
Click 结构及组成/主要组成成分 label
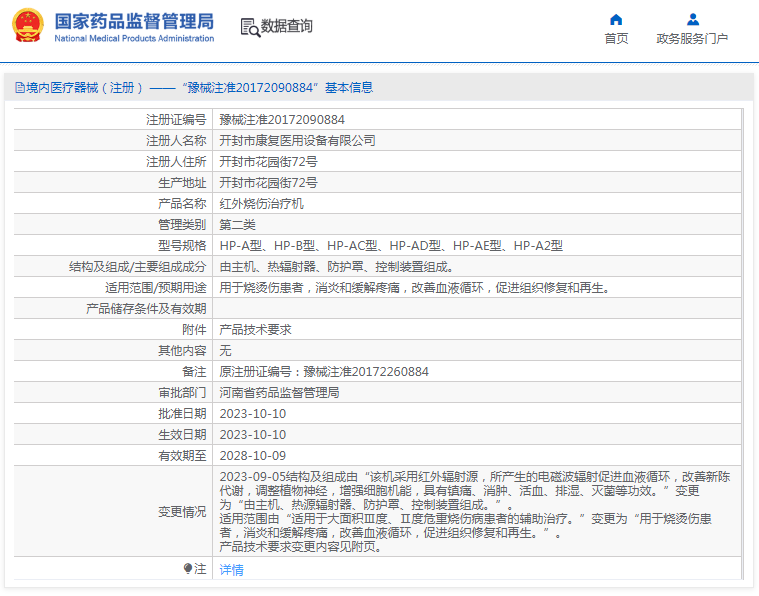(x=137, y=267)
